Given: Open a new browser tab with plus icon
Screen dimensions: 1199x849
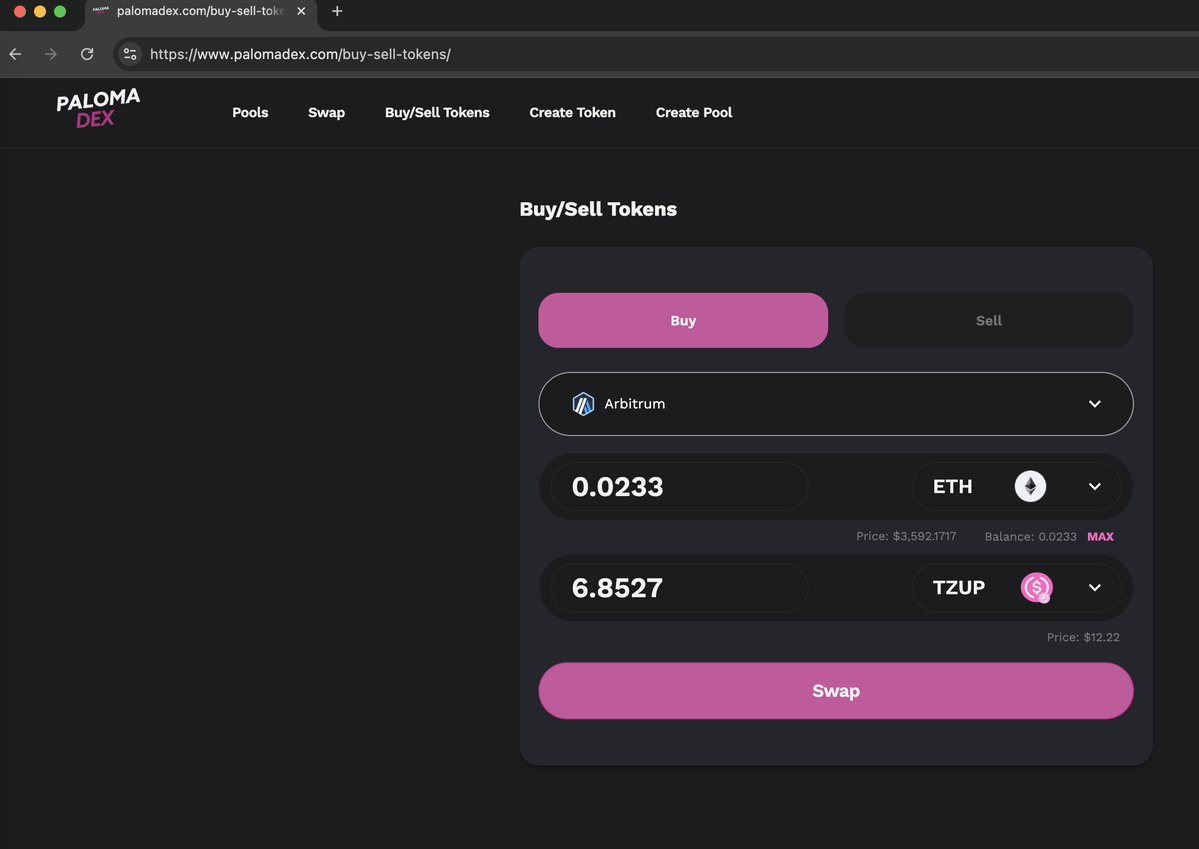Looking at the screenshot, I should [x=337, y=11].
